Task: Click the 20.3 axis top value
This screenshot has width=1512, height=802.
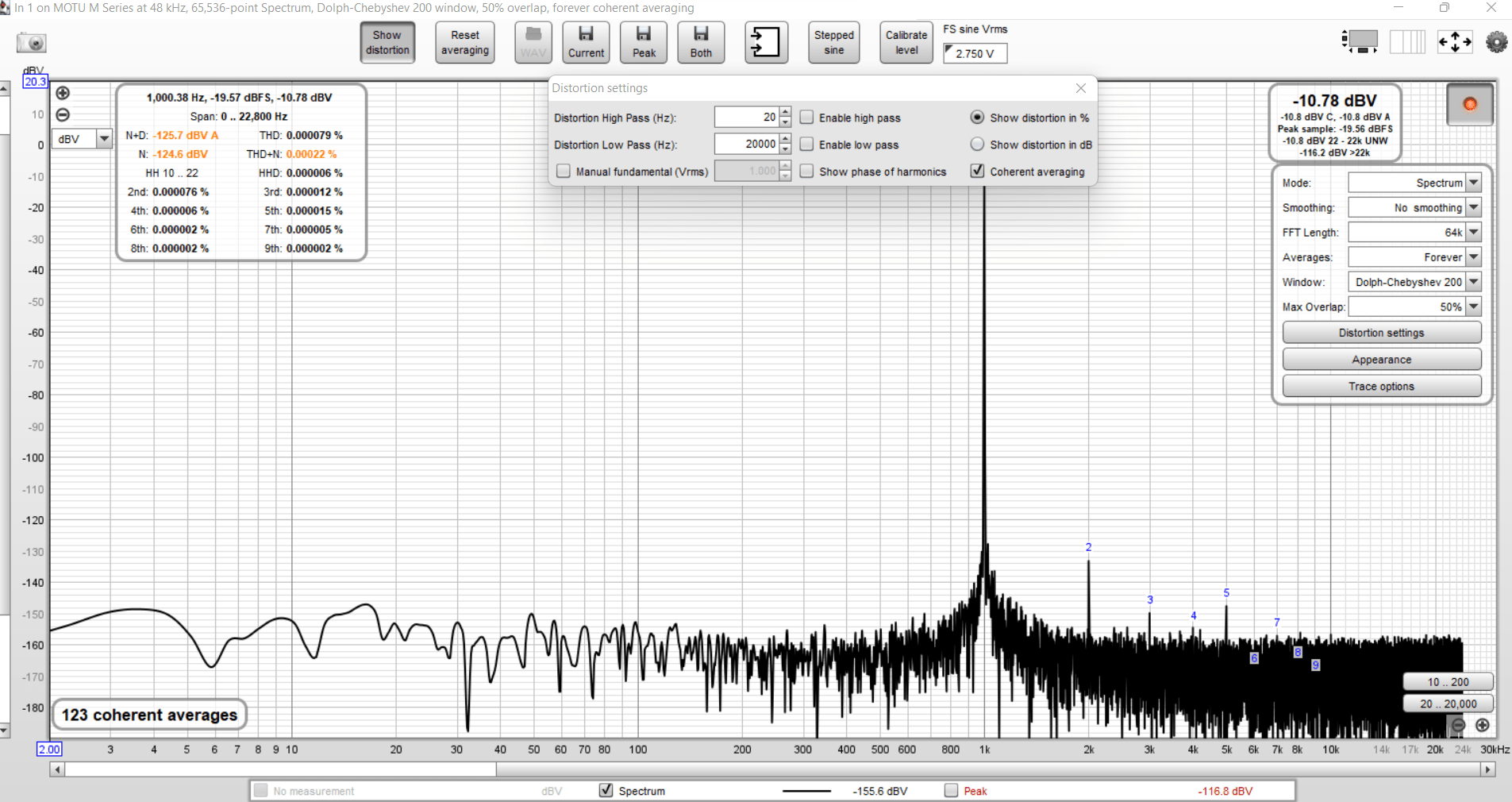Action: point(35,81)
